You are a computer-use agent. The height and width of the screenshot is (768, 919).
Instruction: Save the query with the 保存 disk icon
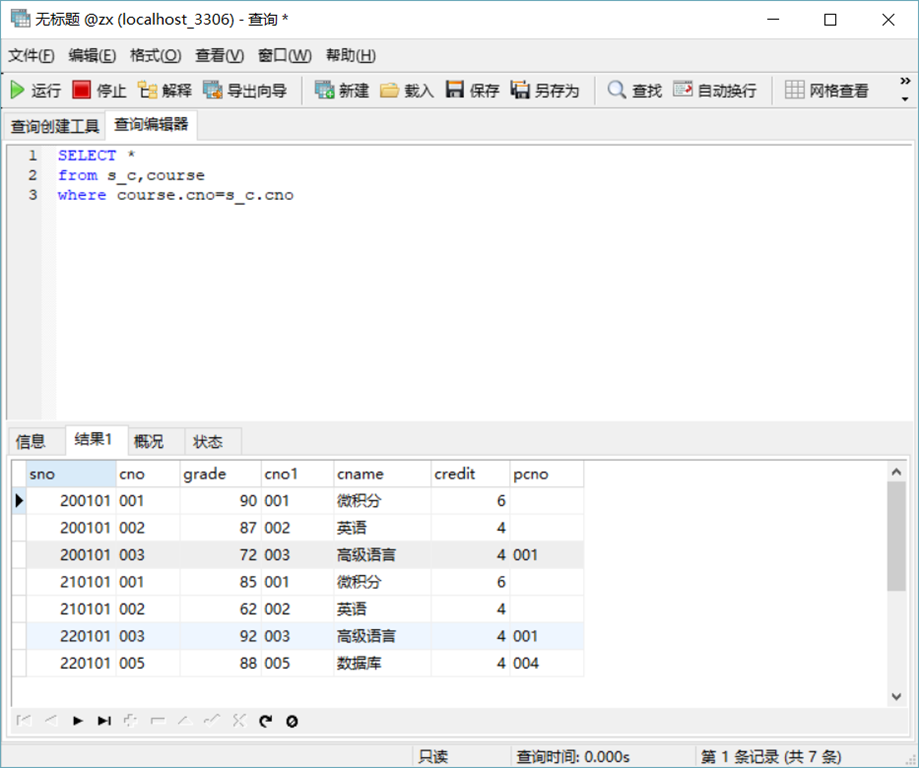pos(455,90)
